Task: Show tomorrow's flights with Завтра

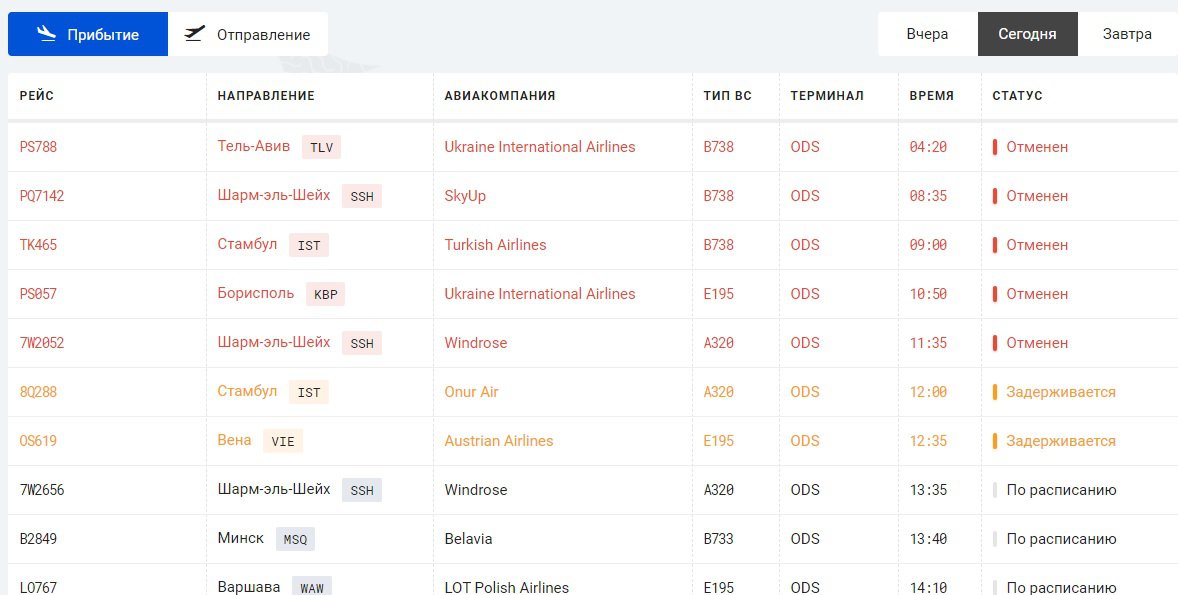Action: click(x=1127, y=34)
